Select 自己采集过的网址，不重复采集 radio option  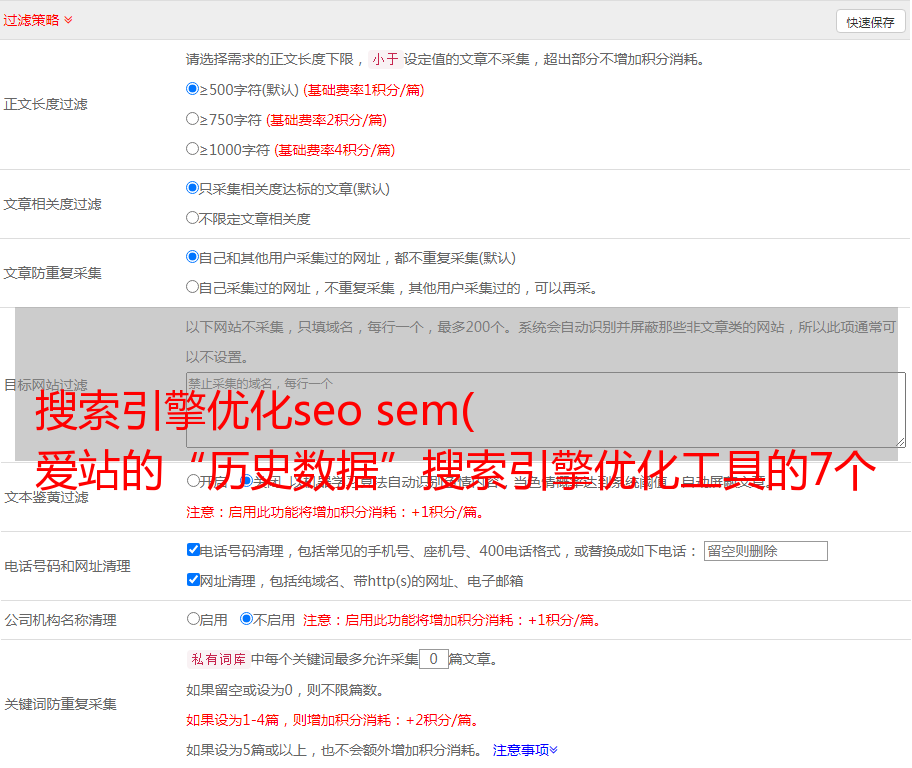pyautogui.click(x=193, y=286)
